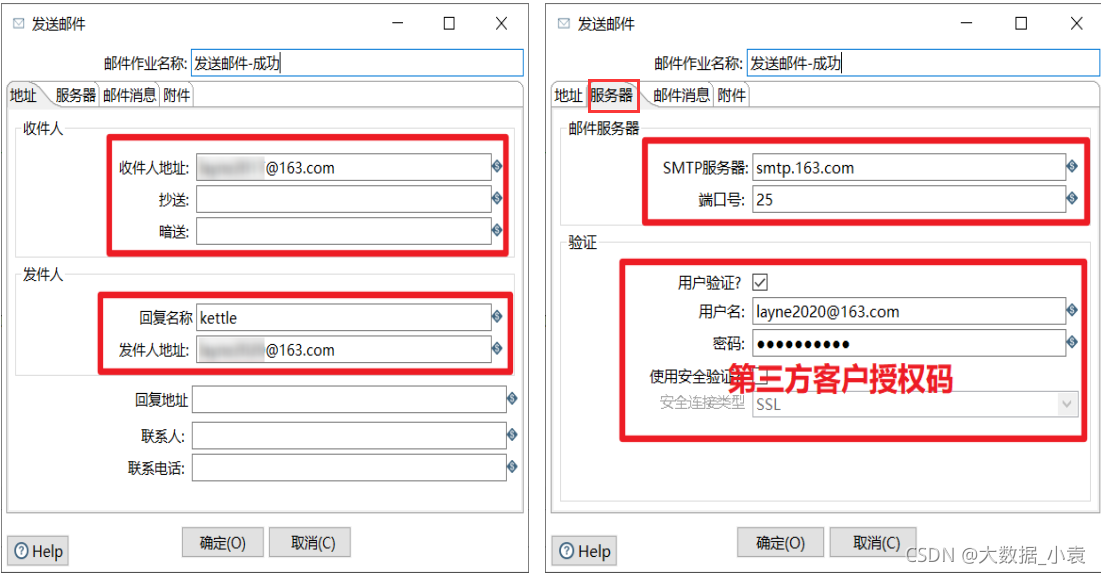Screen dimensions: 1101x575
Task: Click 端口号 field showing 25
Action: pyautogui.click(x=909, y=199)
